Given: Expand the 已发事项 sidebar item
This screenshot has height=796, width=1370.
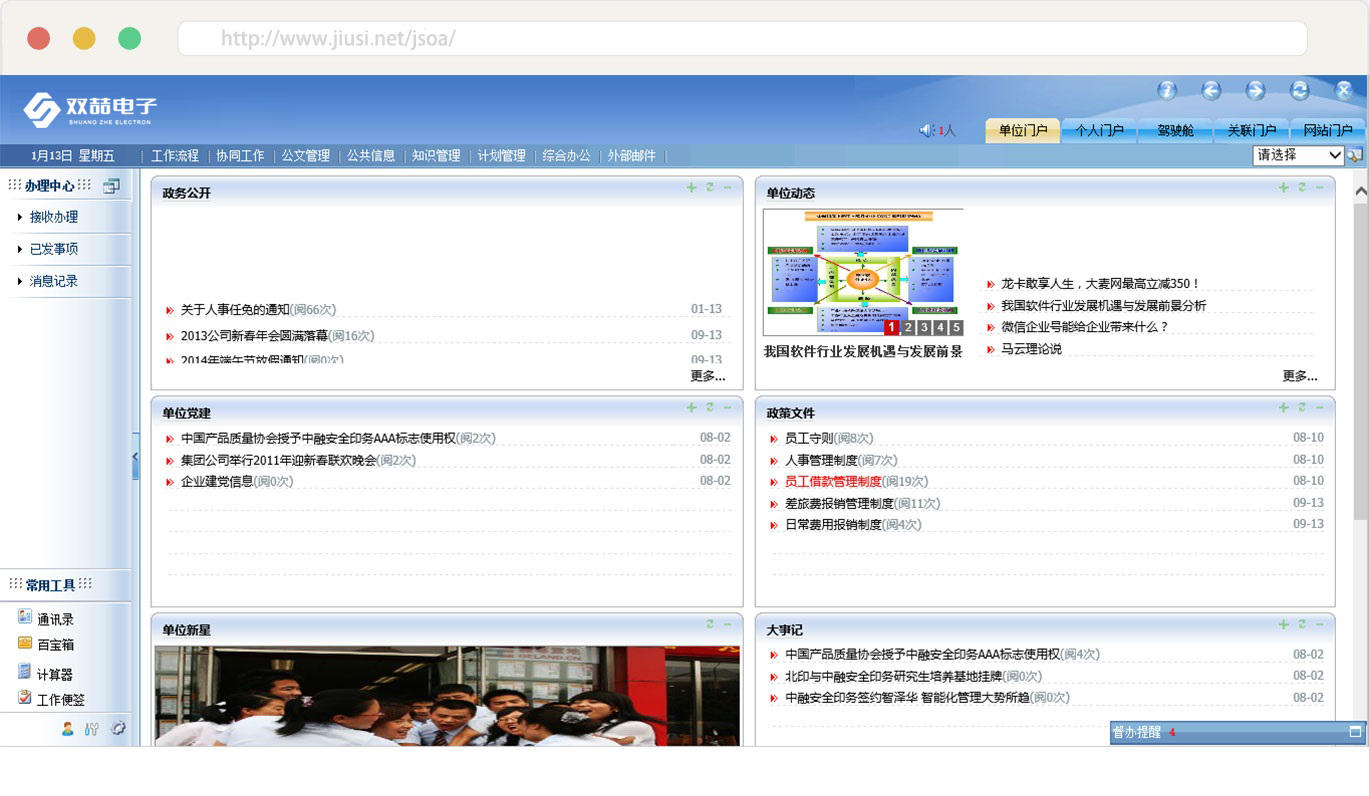Looking at the screenshot, I should (x=53, y=249).
